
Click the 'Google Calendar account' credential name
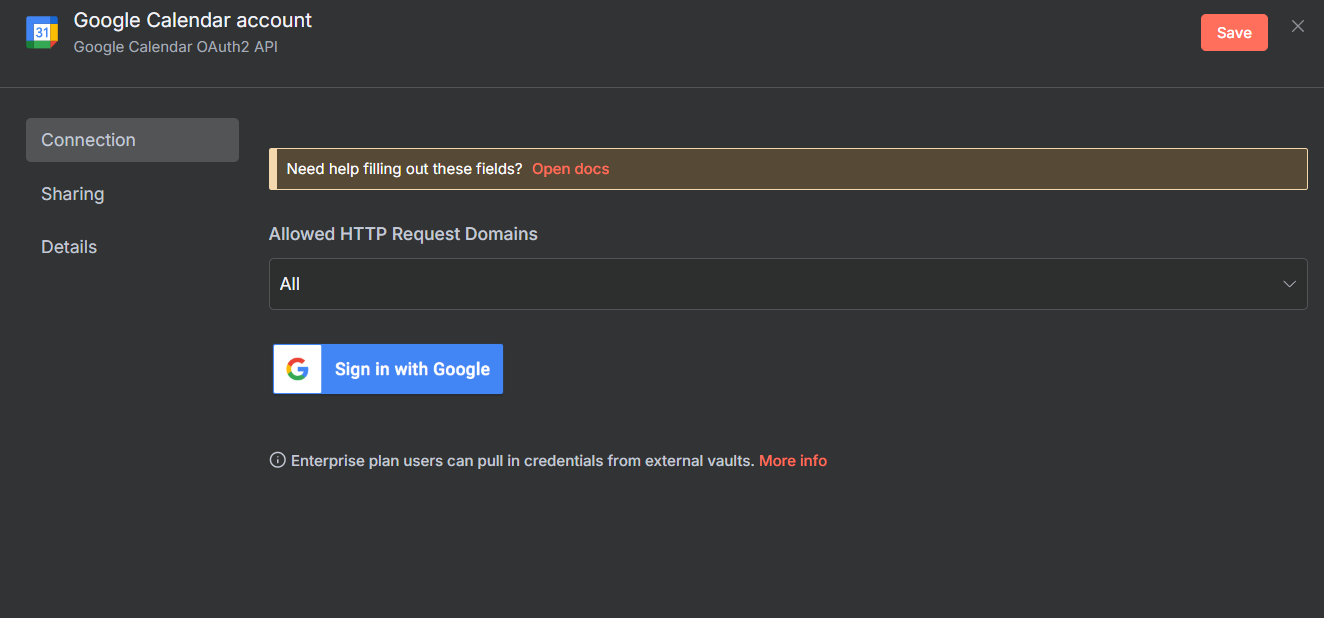(x=193, y=20)
